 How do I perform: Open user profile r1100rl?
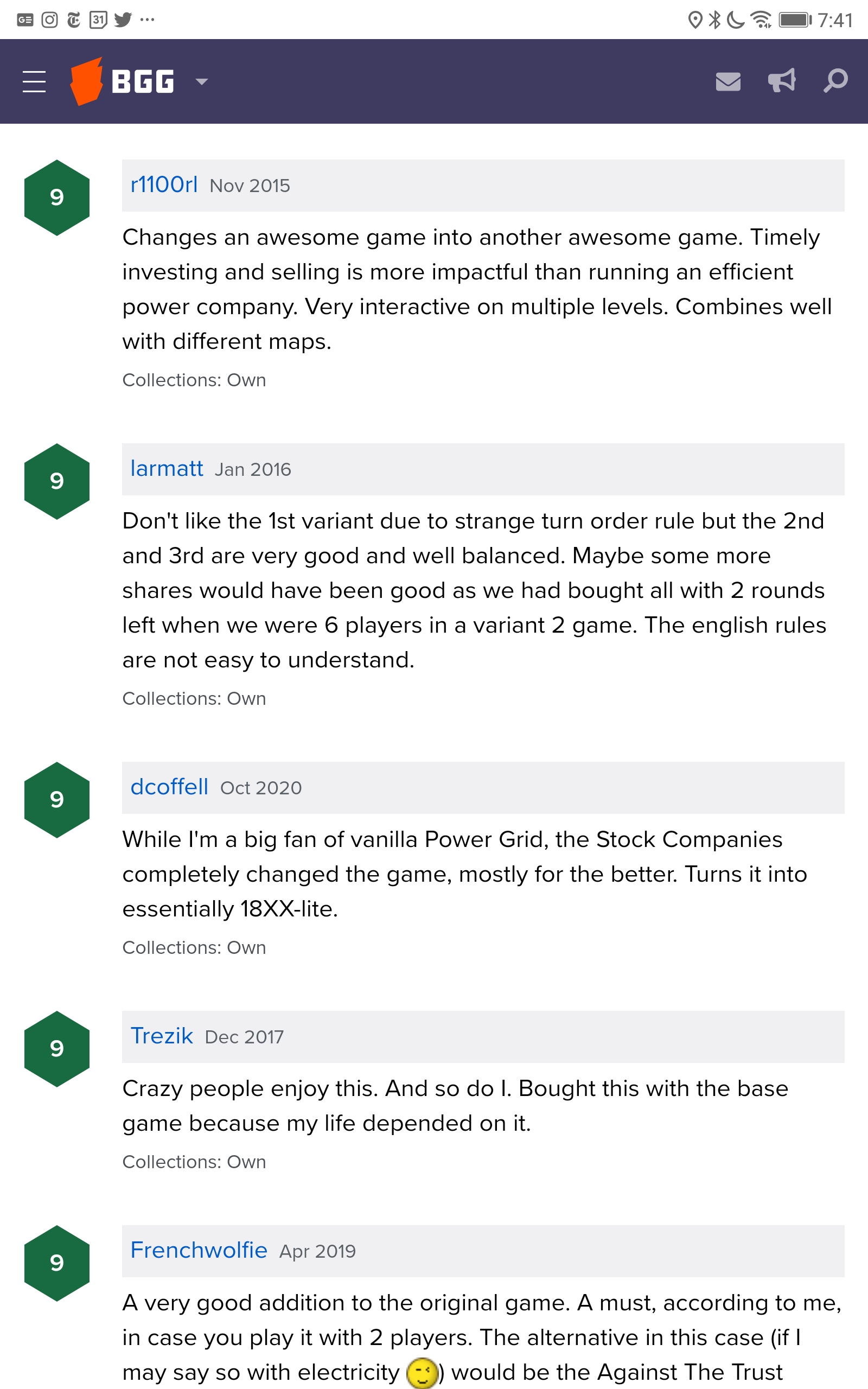click(x=164, y=185)
